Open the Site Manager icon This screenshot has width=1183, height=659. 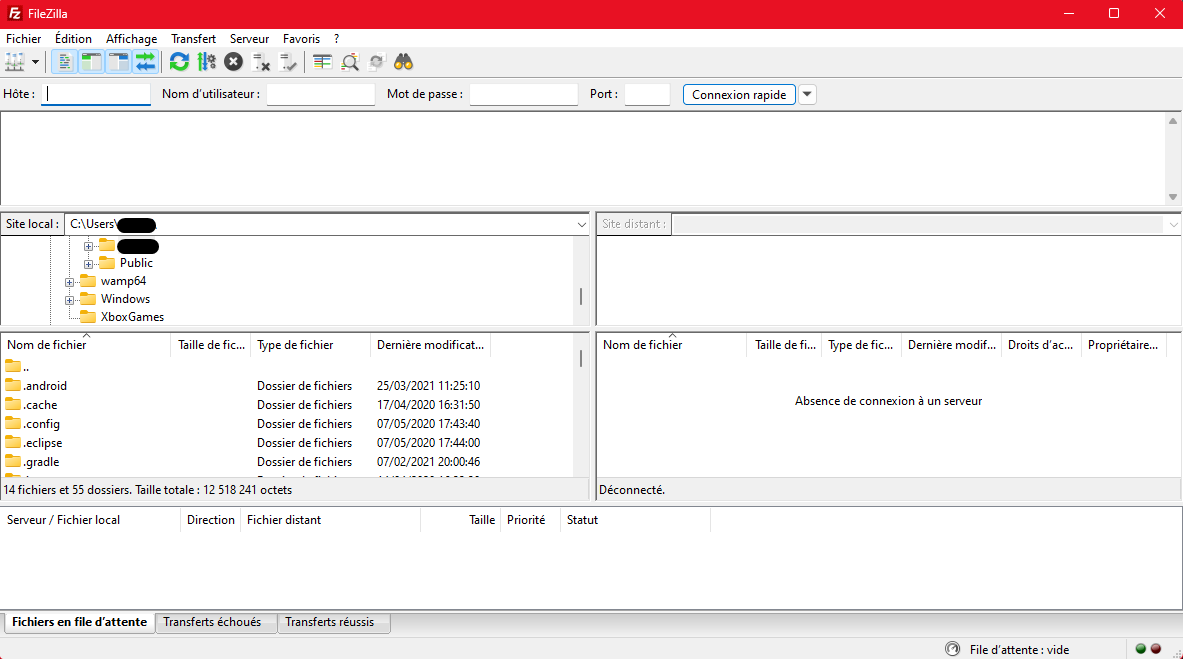click(14, 62)
